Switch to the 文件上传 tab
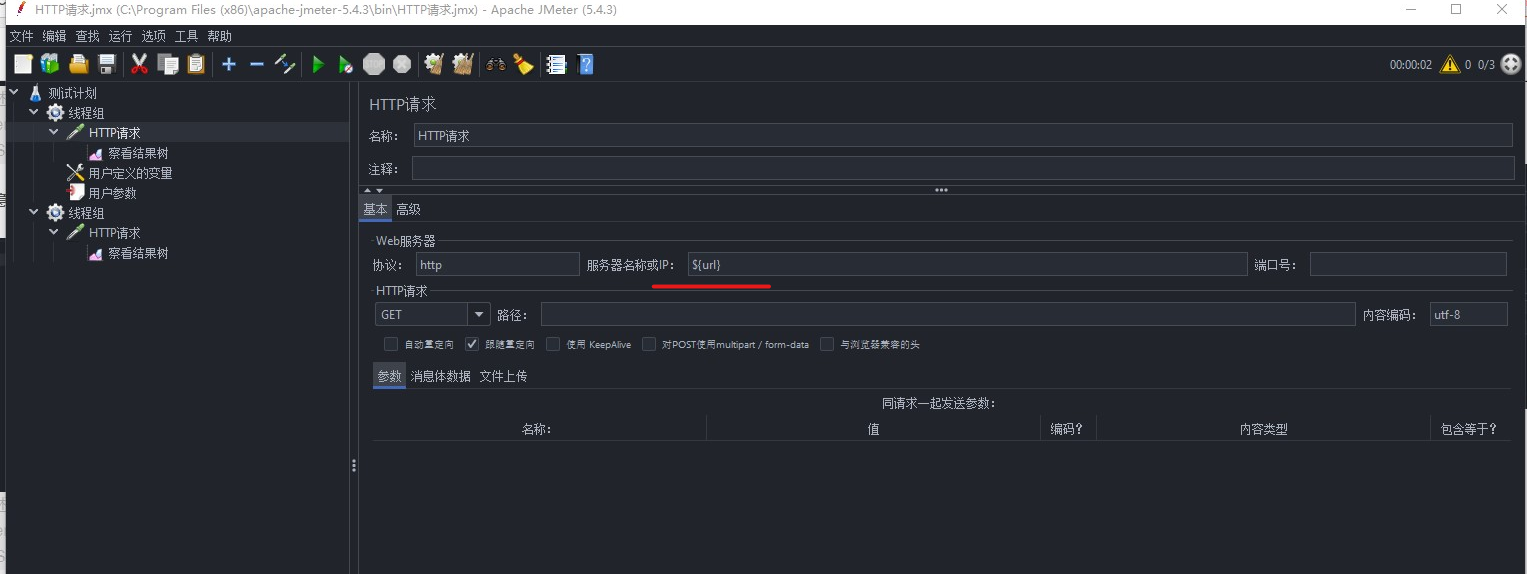1527x574 pixels. click(503, 376)
